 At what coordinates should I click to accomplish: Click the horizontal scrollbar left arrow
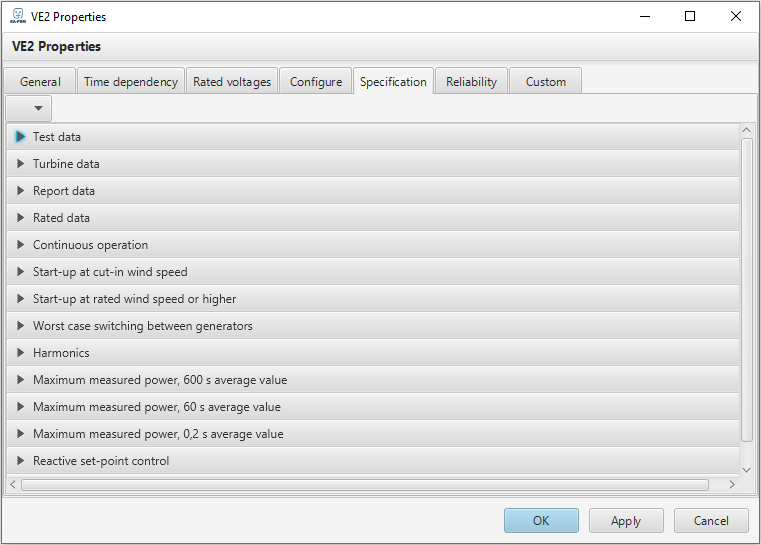click(x=13, y=484)
